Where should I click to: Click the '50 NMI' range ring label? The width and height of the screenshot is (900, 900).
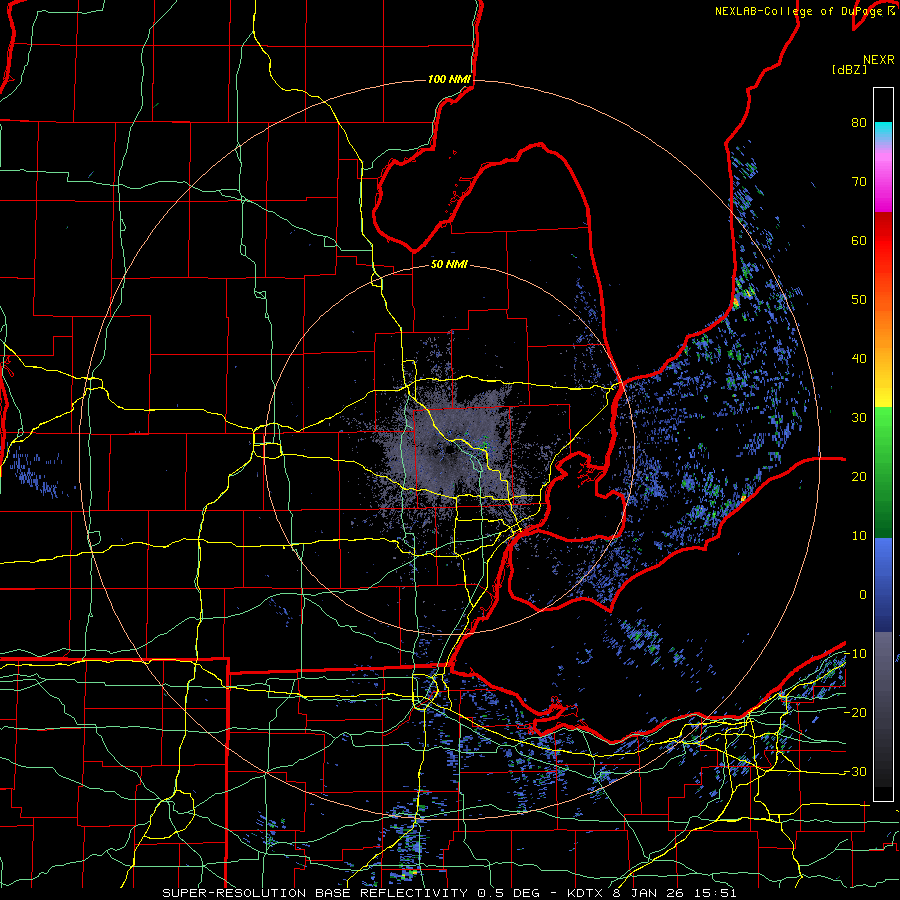click(449, 265)
